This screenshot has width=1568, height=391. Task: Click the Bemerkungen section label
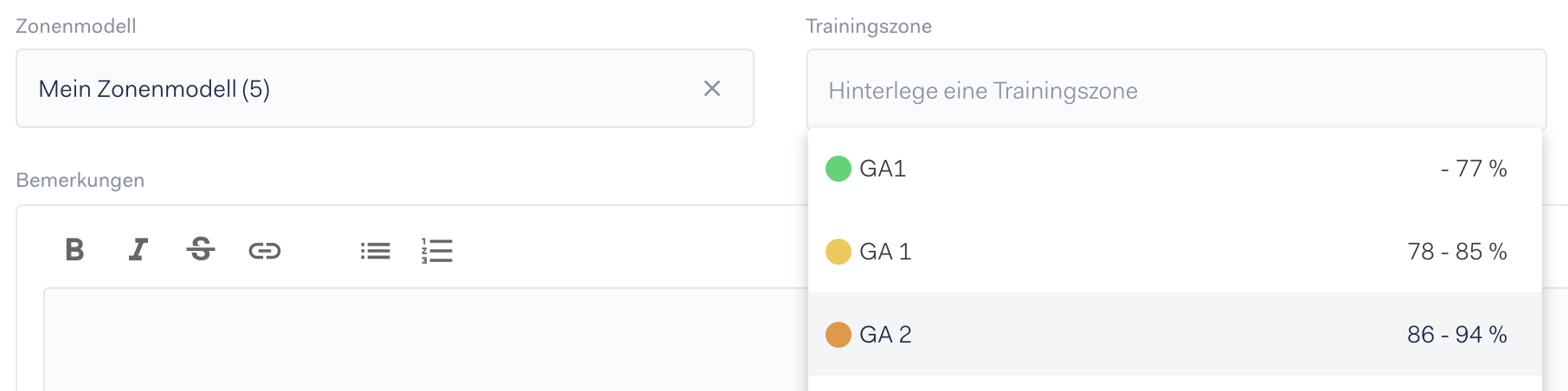pos(80,180)
